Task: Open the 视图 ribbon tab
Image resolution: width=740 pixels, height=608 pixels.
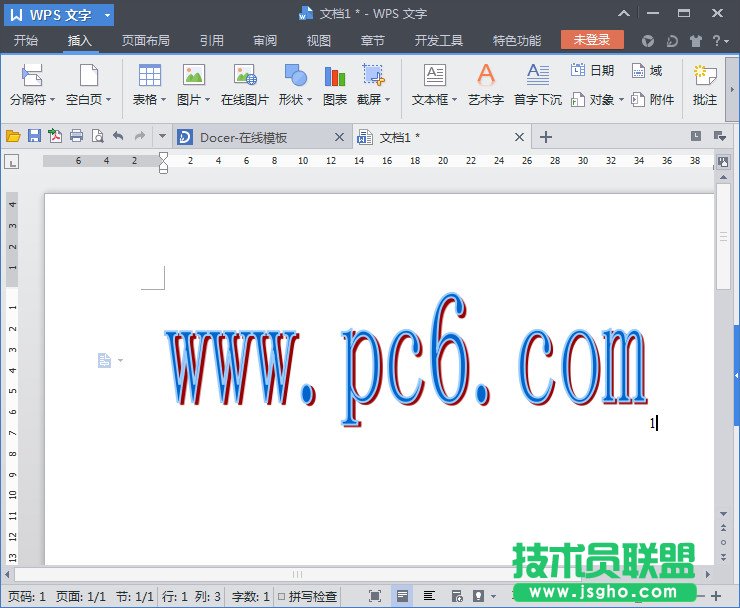Action: tap(319, 41)
